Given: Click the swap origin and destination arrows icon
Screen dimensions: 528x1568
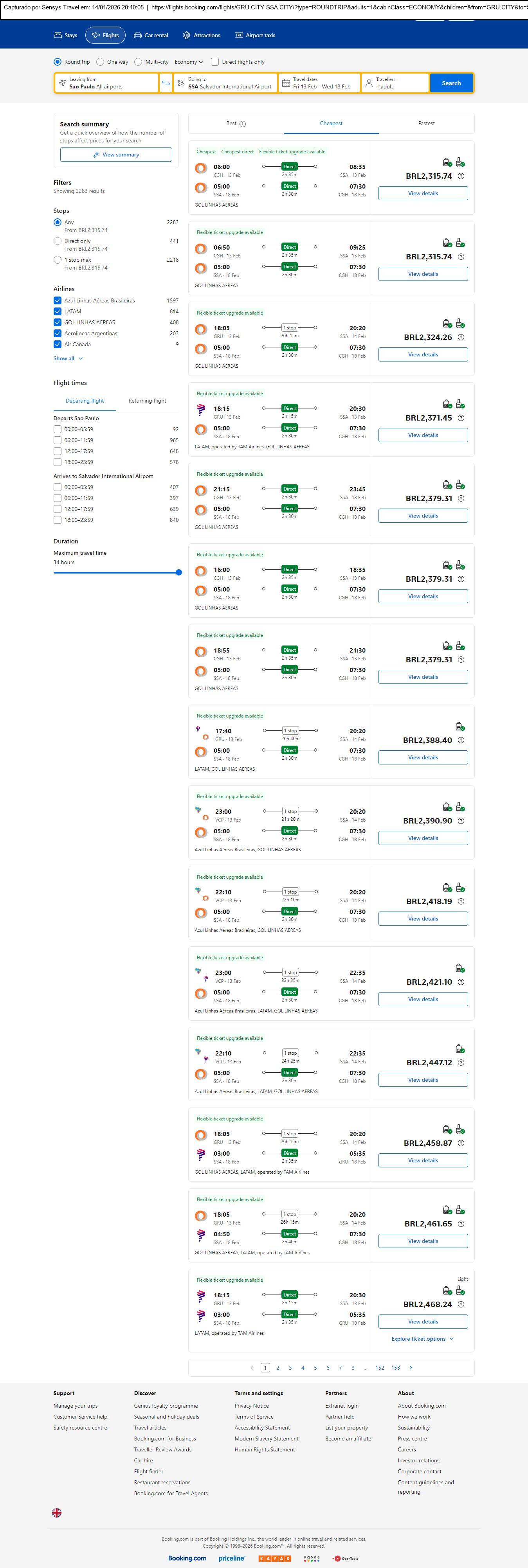Looking at the screenshot, I should (x=166, y=83).
